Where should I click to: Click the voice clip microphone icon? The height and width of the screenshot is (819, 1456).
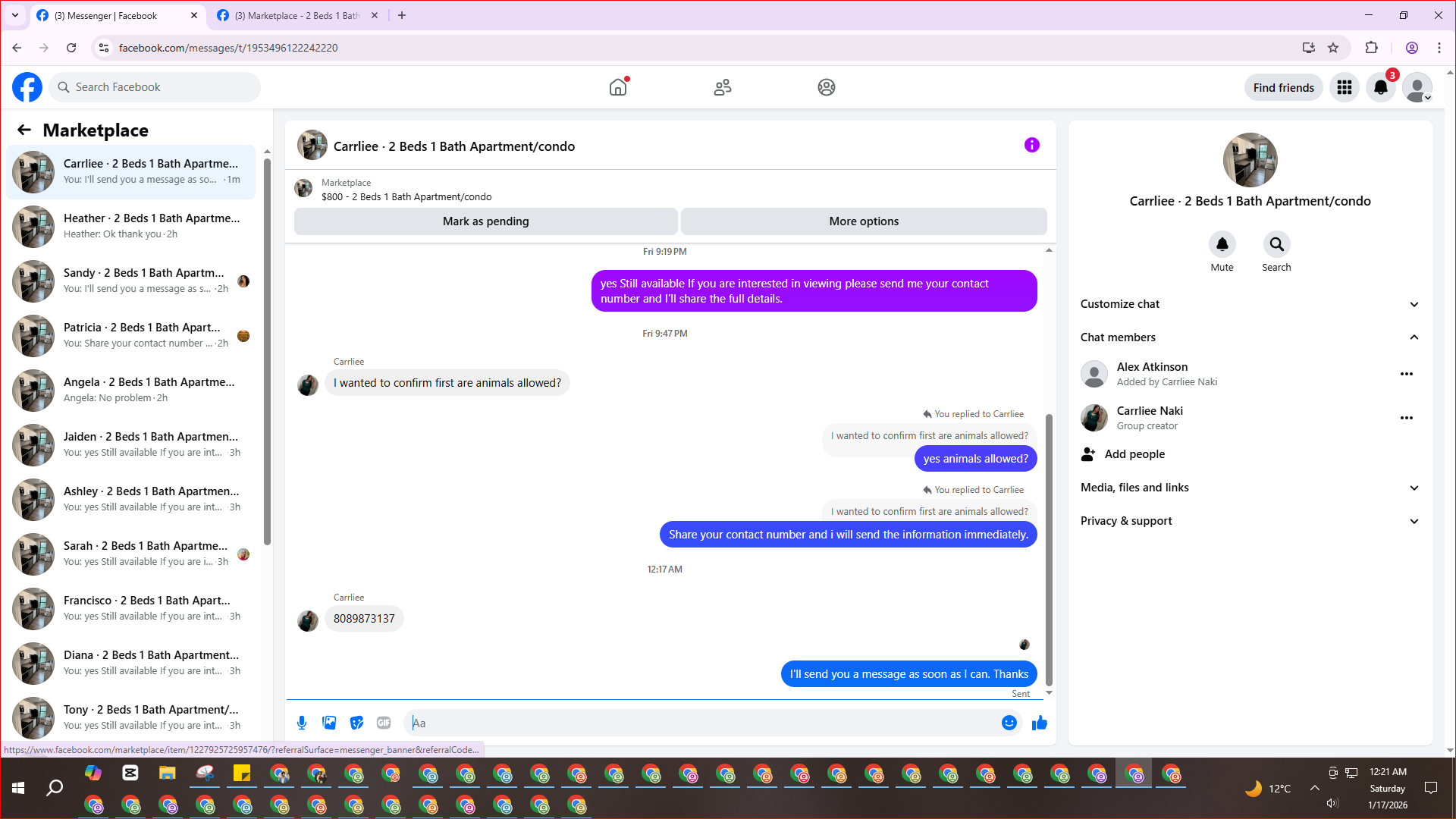(x=302, y=723)
